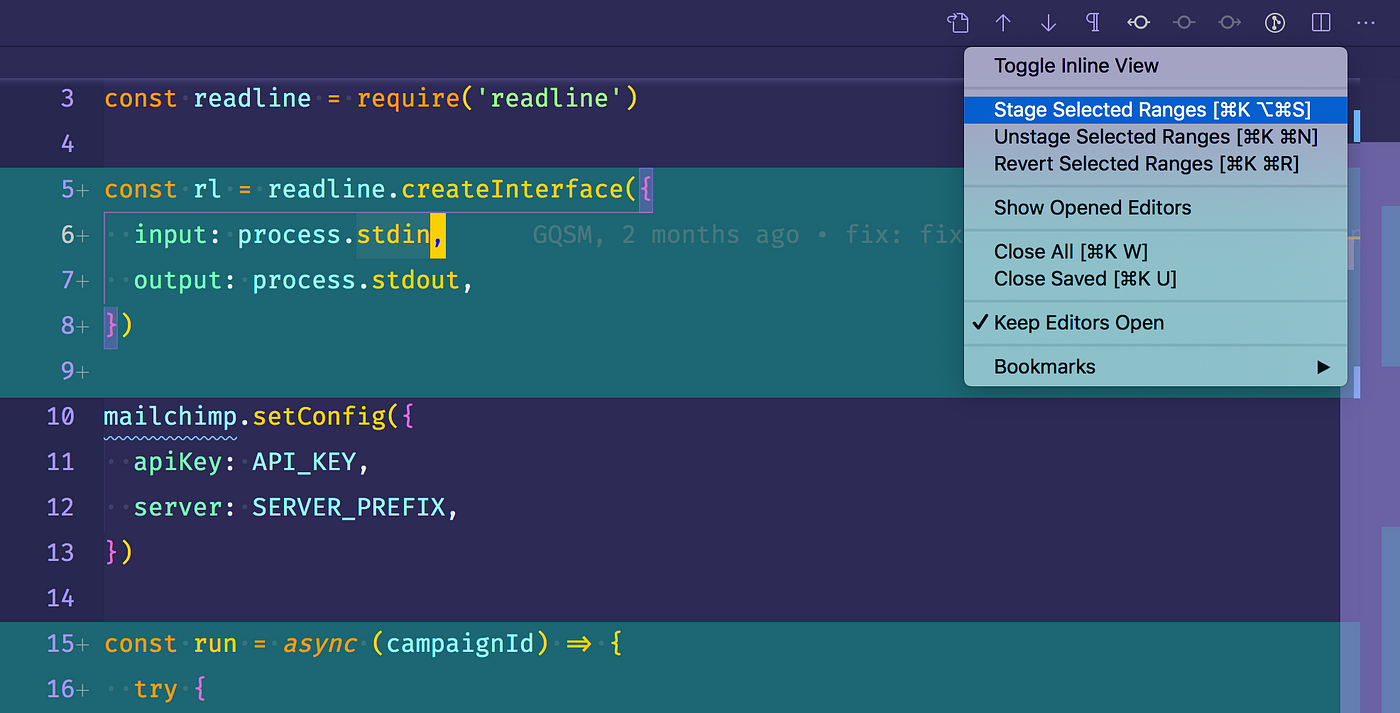
Task: Go to next change using down arrow icon
Action: [x=1047, y=22]
